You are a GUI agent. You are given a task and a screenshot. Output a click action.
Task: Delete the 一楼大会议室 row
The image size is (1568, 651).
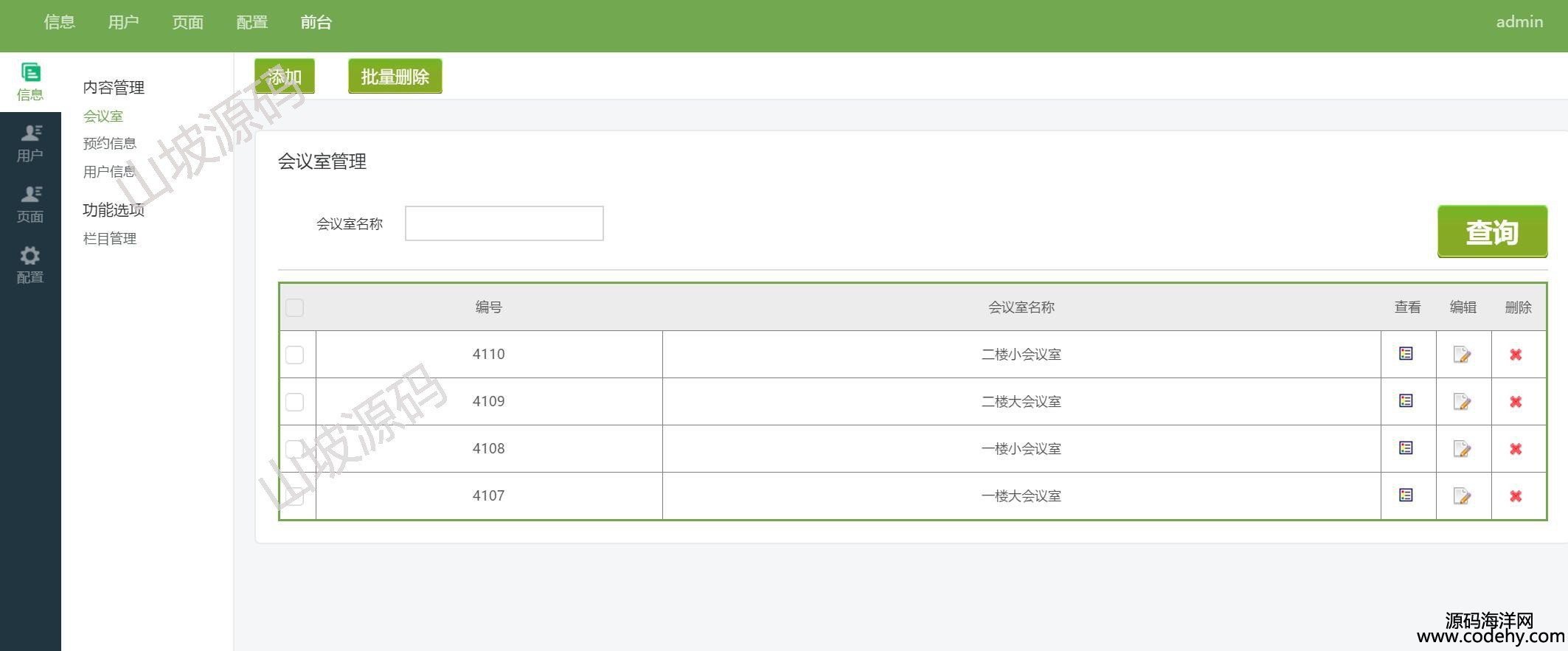[1516, 496]
